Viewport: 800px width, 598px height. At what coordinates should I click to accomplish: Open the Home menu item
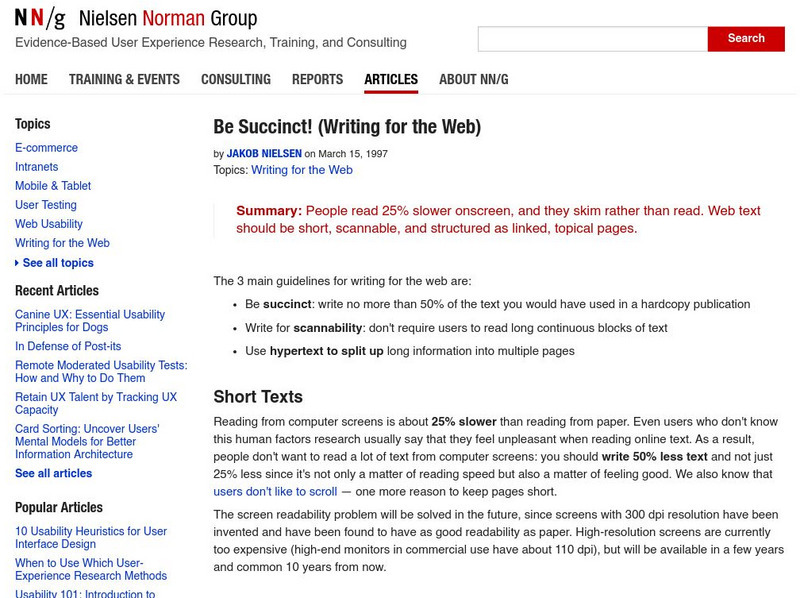pyautogui.click(x=31, y=79)
